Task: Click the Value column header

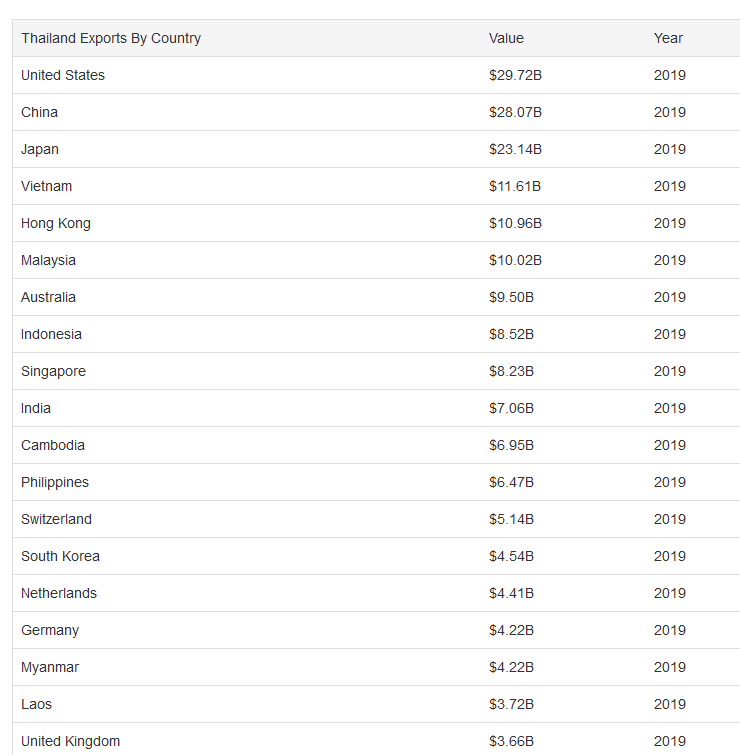Action: coord(506,38)
